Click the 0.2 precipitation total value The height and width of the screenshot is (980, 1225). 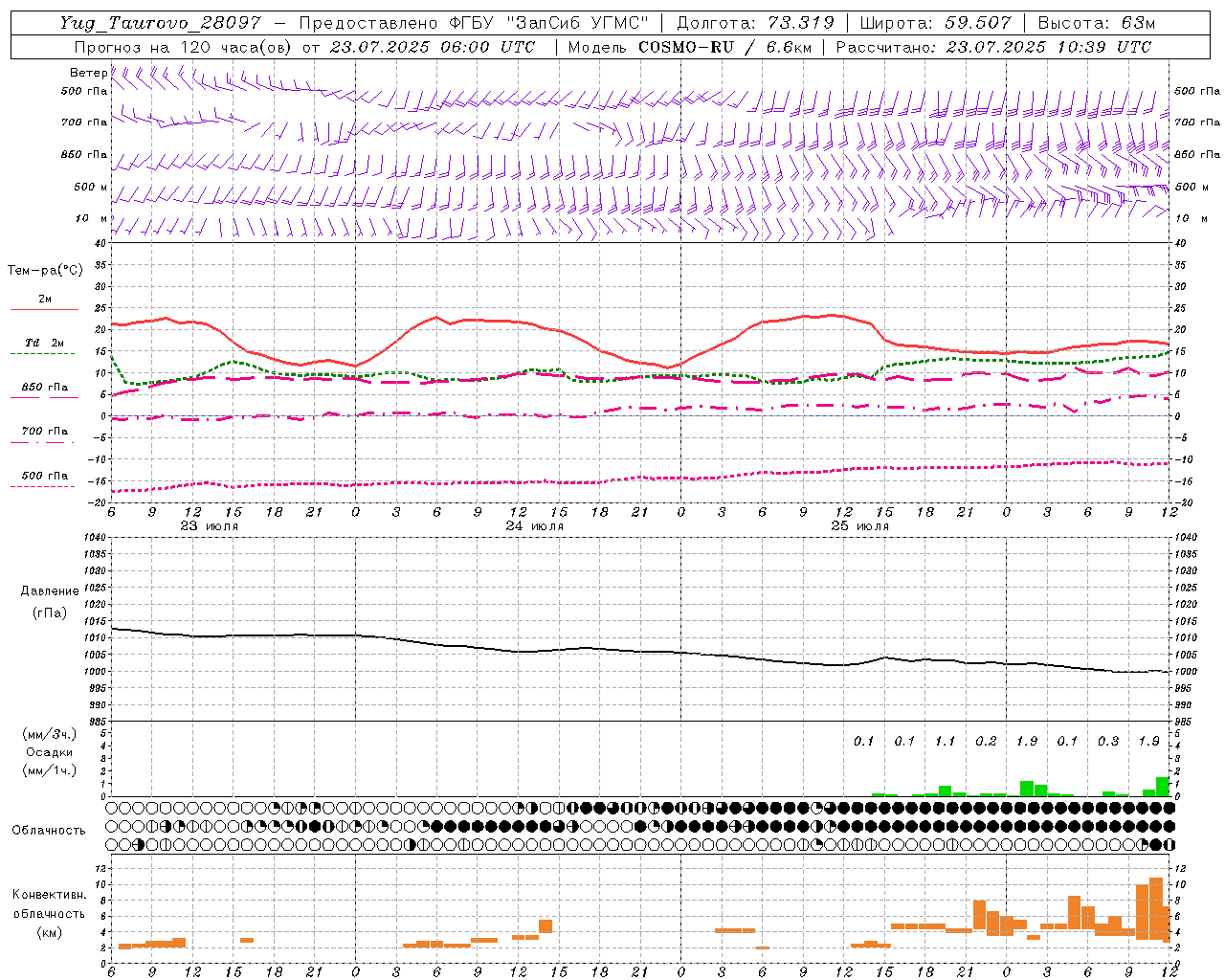986,741
